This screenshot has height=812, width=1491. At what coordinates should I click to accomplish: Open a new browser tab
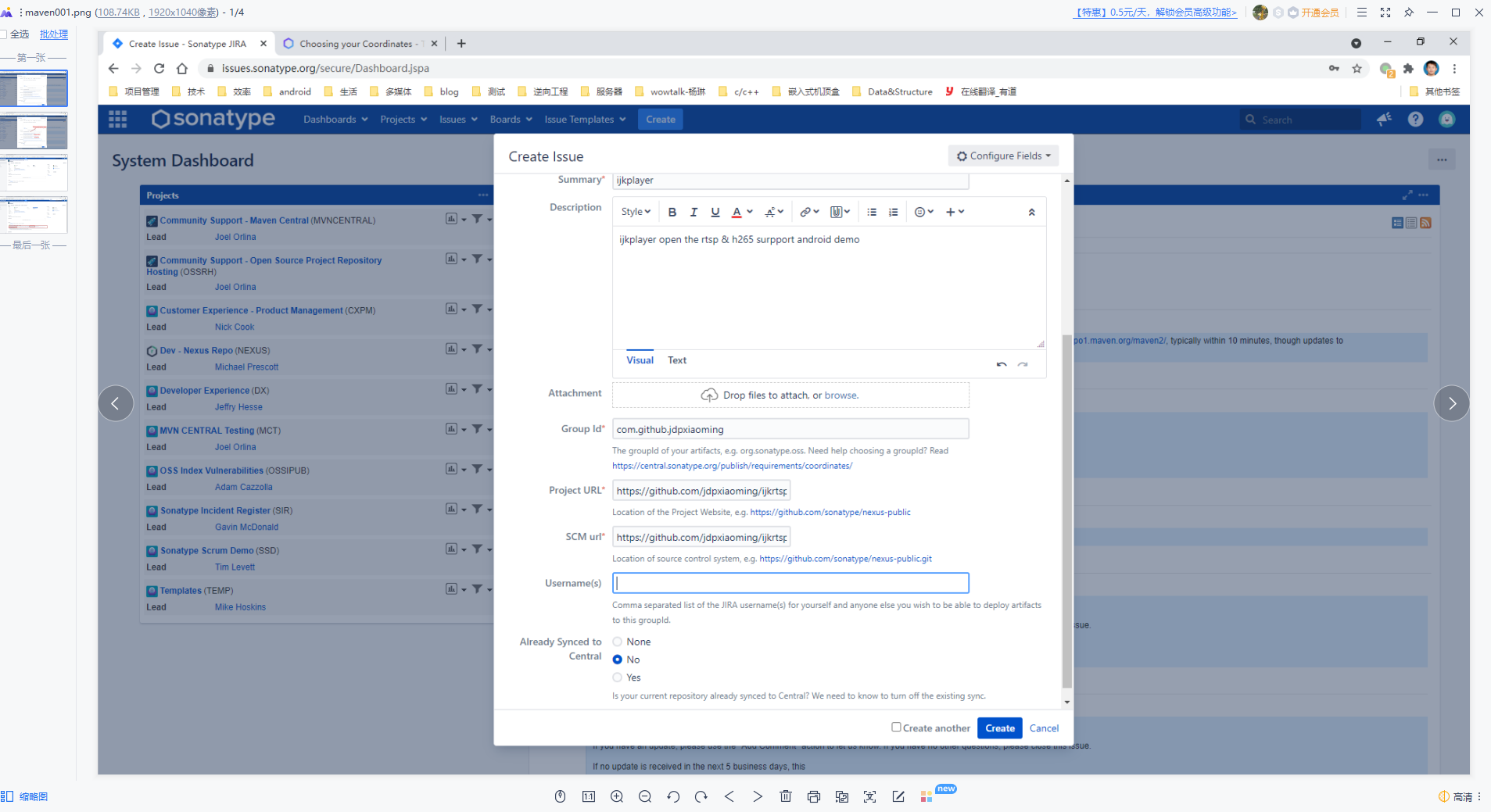pyautogui.click(x=461, y=44)
